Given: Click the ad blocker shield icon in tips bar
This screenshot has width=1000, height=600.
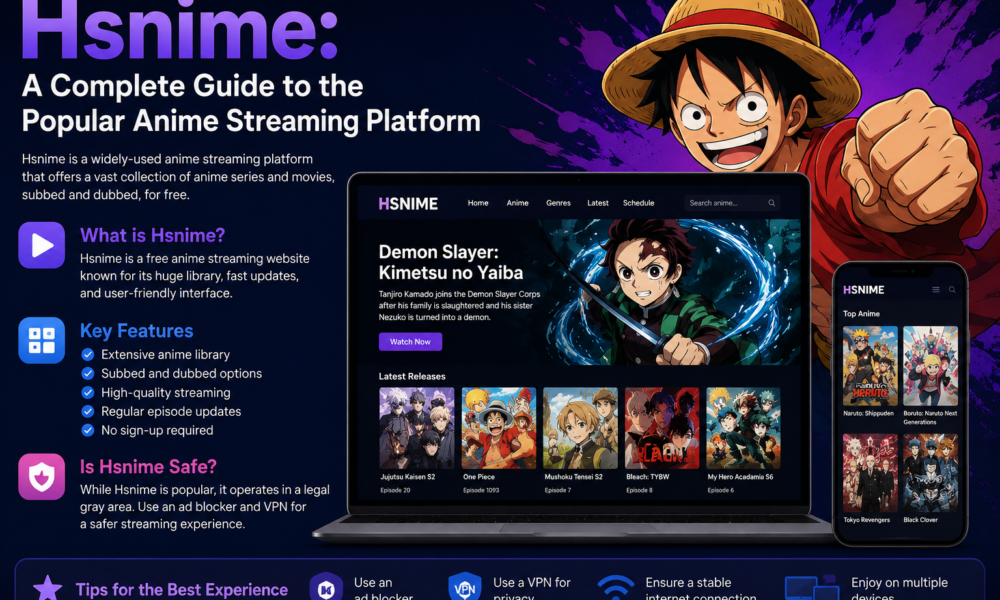Looking at the screenshot, I should (326, 587).
